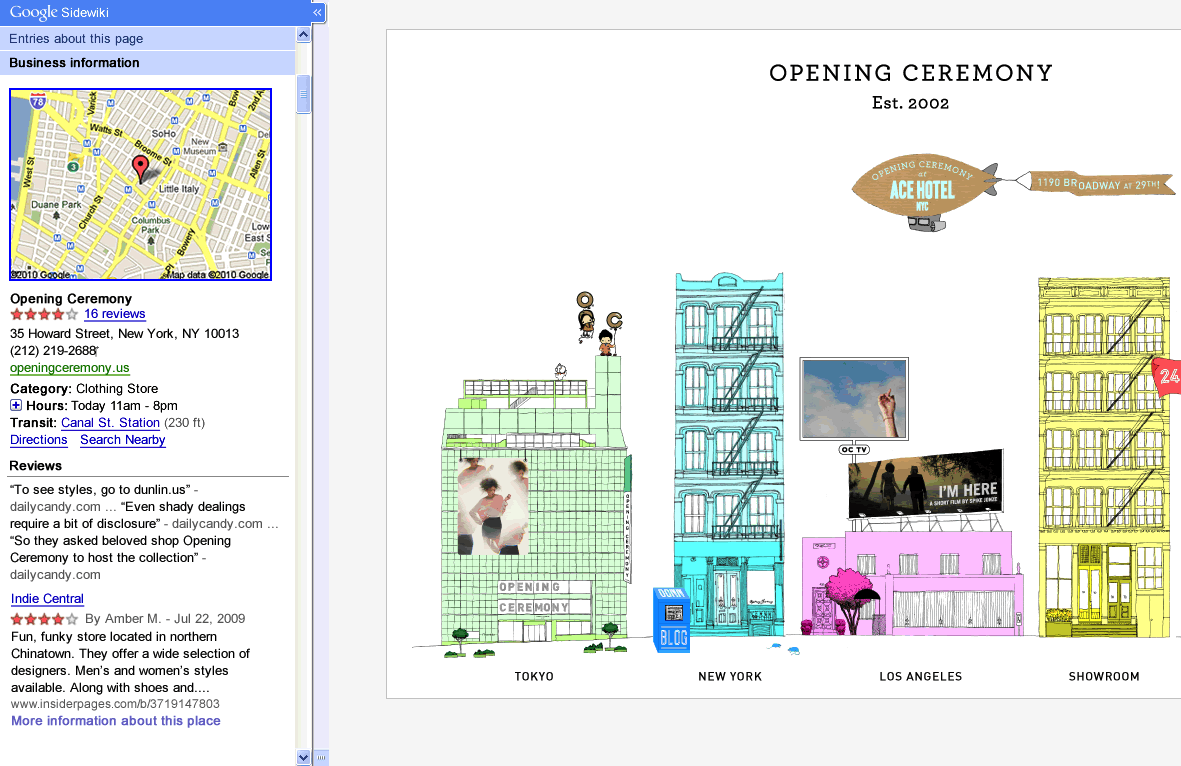This screenshot has width=1181, height=766.
Task: Click the LOS ANGELES label
Action: (920, 676)
